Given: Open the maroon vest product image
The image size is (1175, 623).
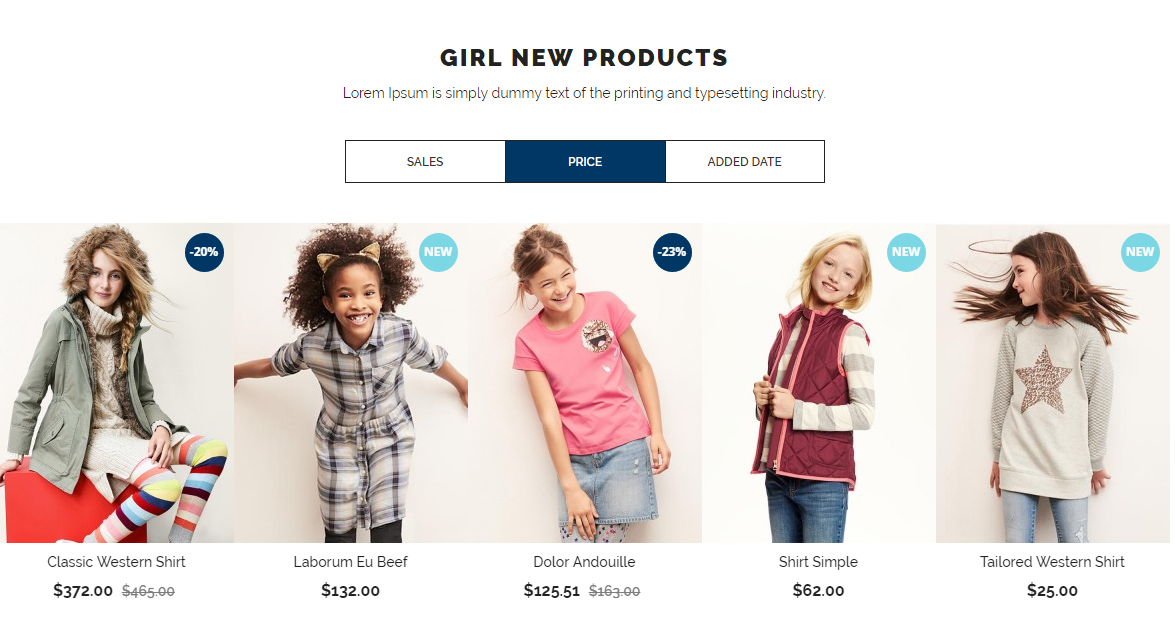Looking at the screenshot, I should (818, 383).
